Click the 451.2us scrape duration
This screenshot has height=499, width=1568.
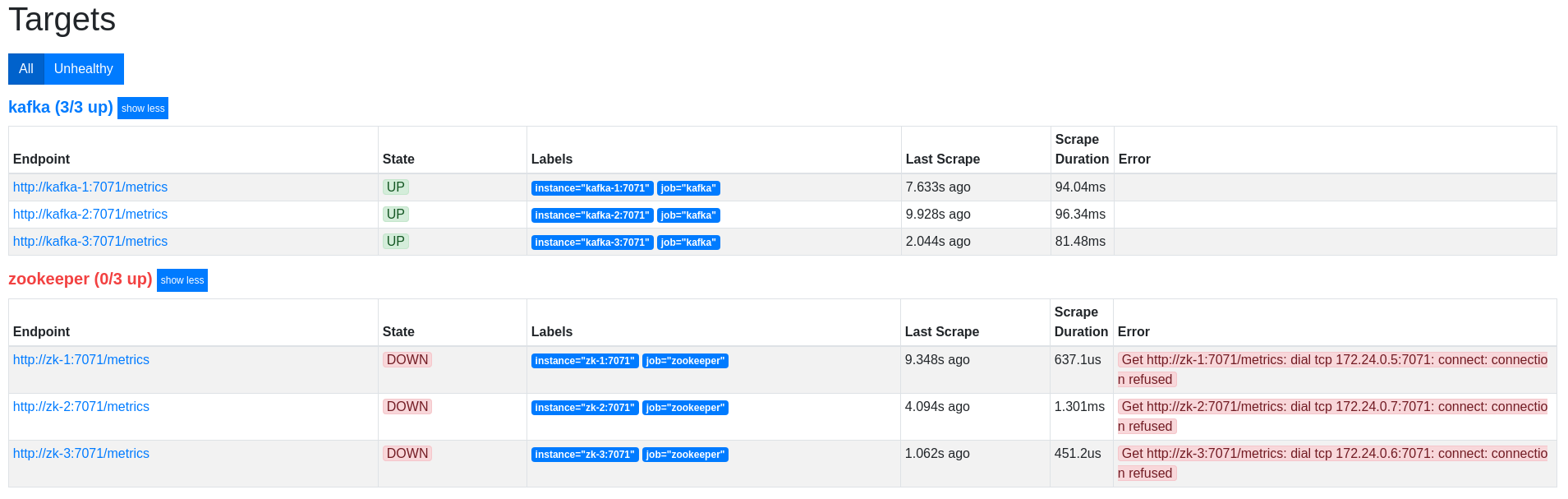point(1078,454)
